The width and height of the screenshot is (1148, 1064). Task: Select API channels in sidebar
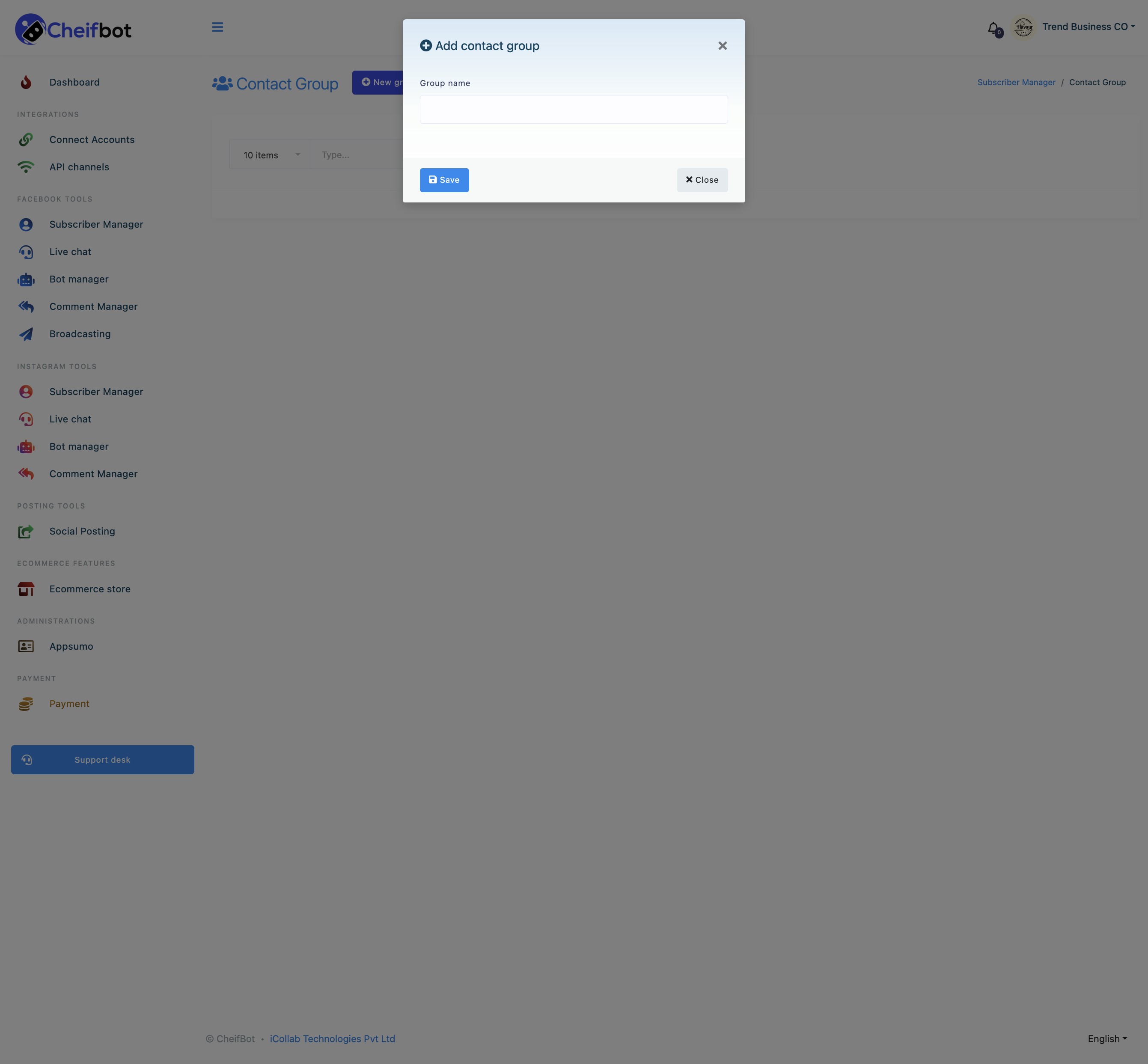coord(79,167)
